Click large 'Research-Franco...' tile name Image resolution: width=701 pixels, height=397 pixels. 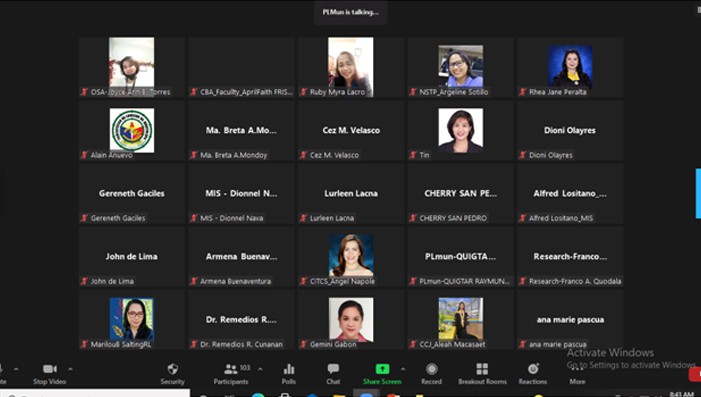click(x=570, y=256)
